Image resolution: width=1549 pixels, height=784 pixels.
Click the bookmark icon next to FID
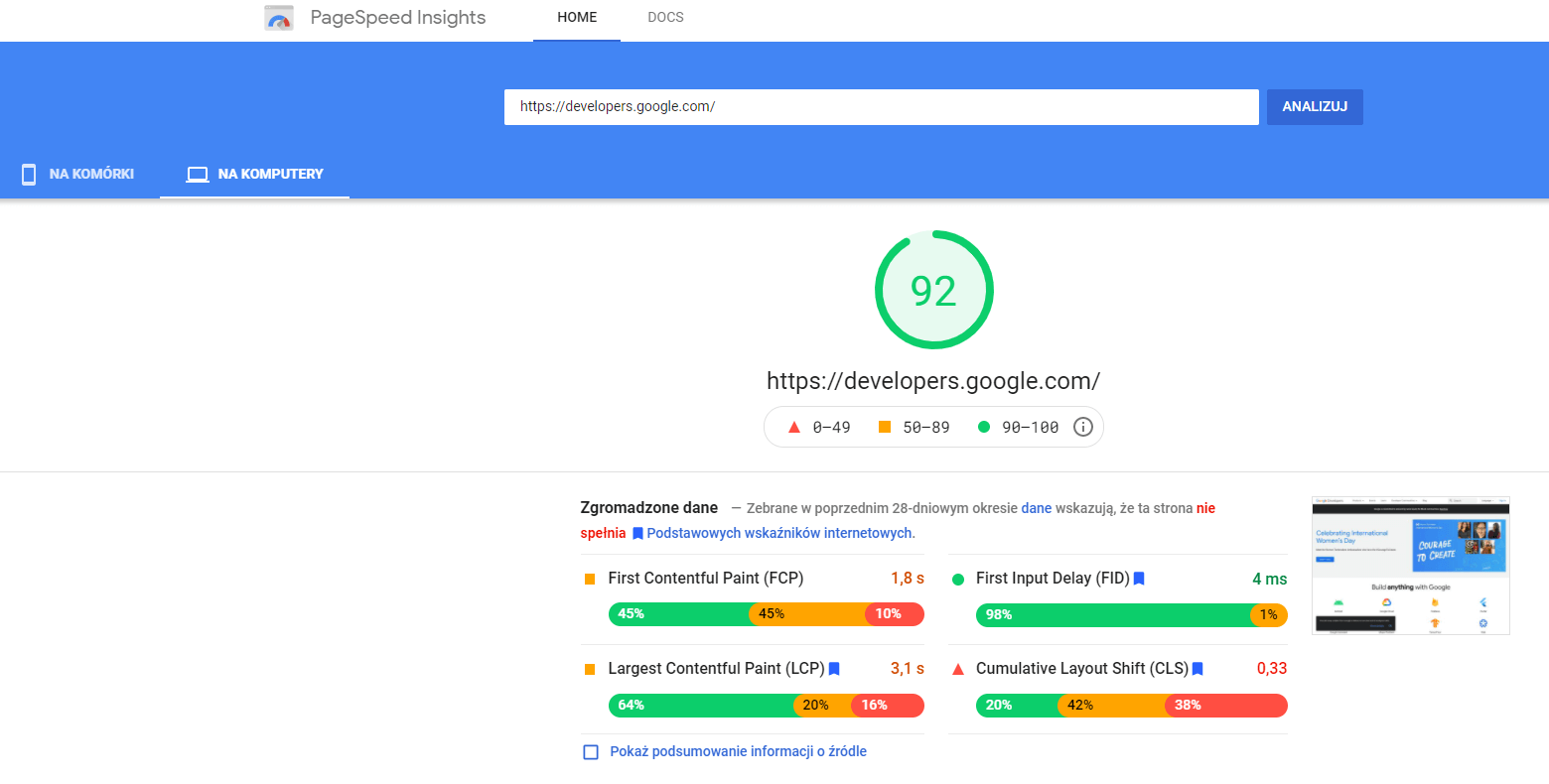(x=1139, y=579)
